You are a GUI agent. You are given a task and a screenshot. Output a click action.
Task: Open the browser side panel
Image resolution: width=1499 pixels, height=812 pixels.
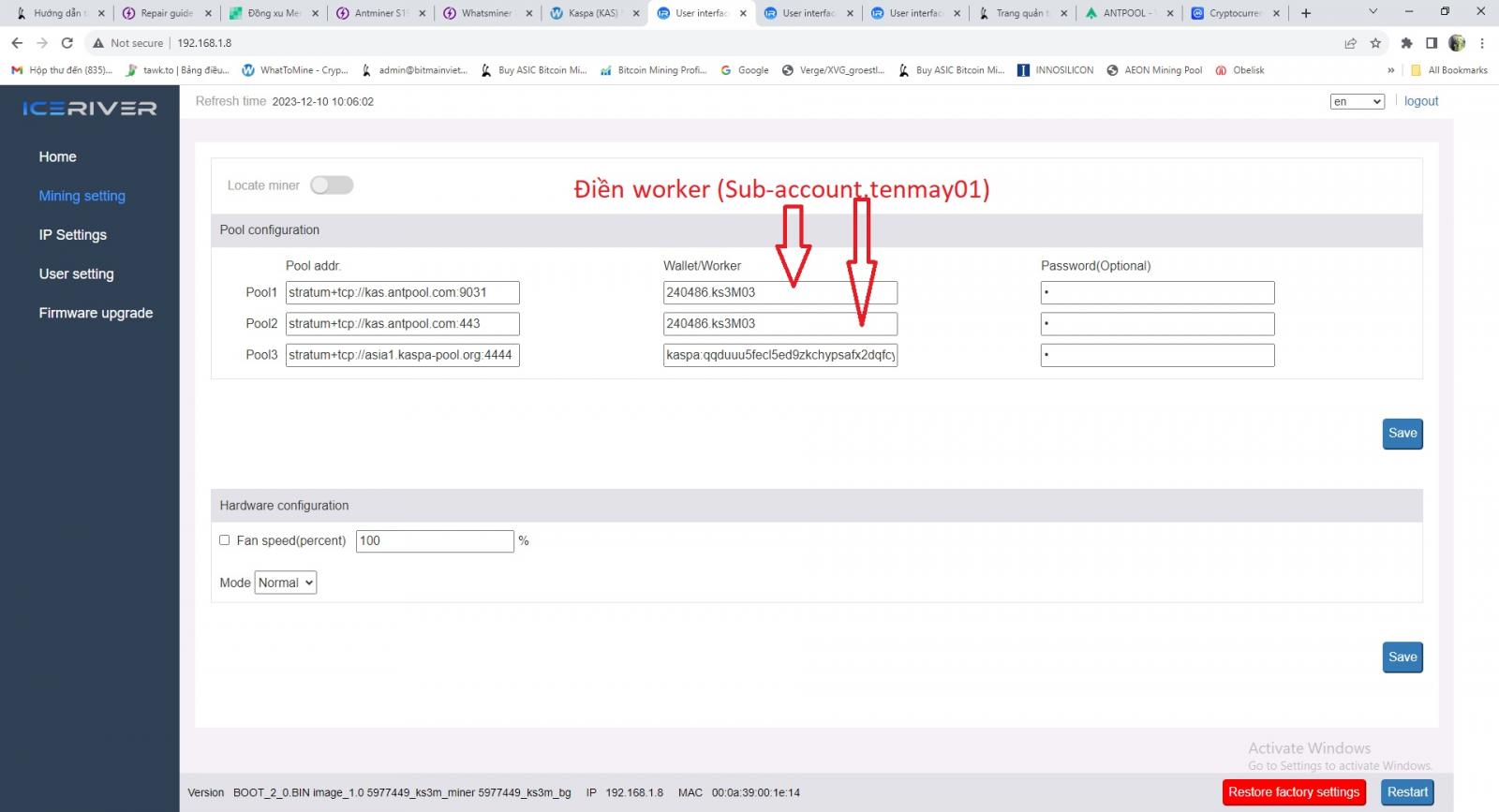click(x=1432, y=43)
